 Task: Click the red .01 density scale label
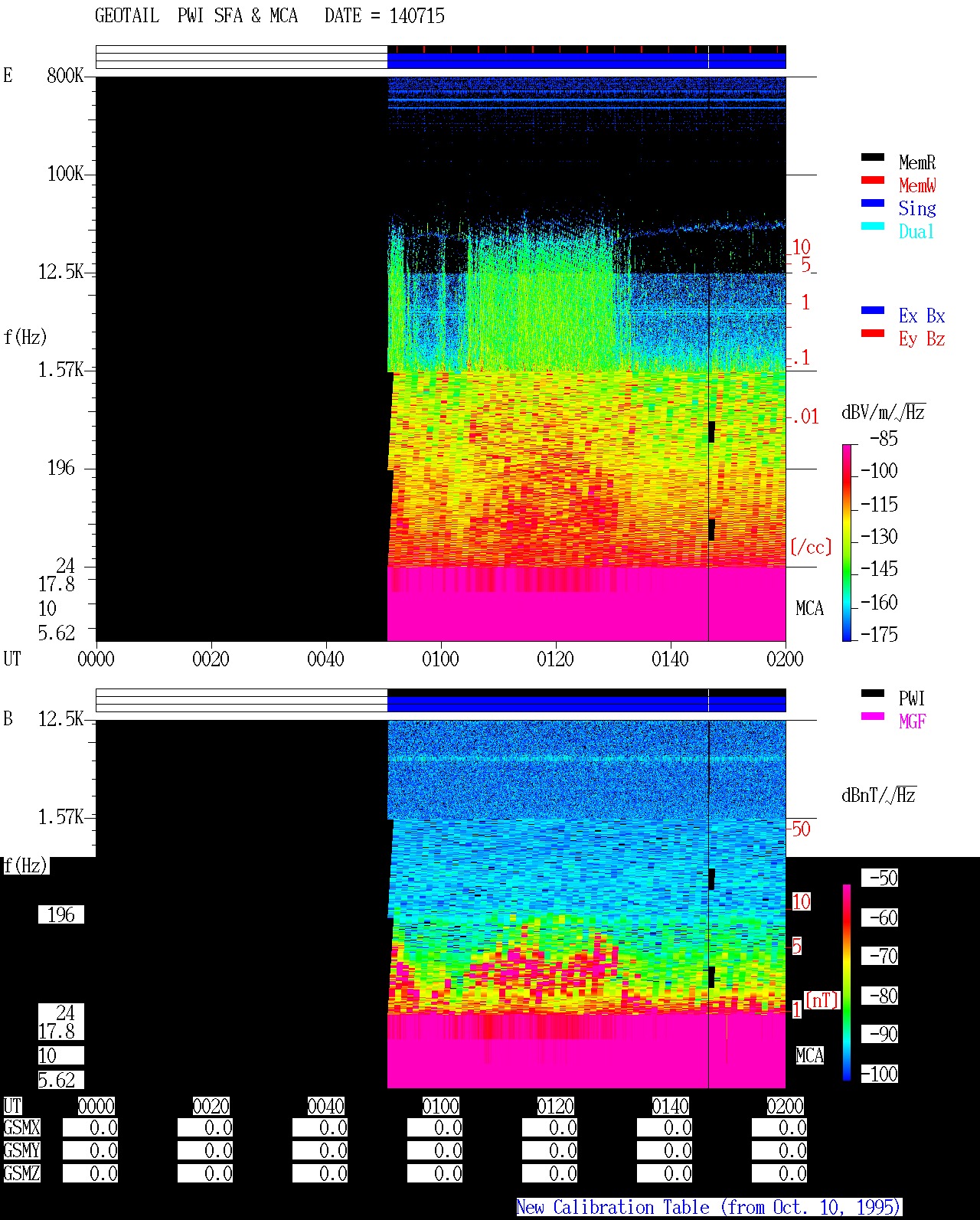[805, 417]
